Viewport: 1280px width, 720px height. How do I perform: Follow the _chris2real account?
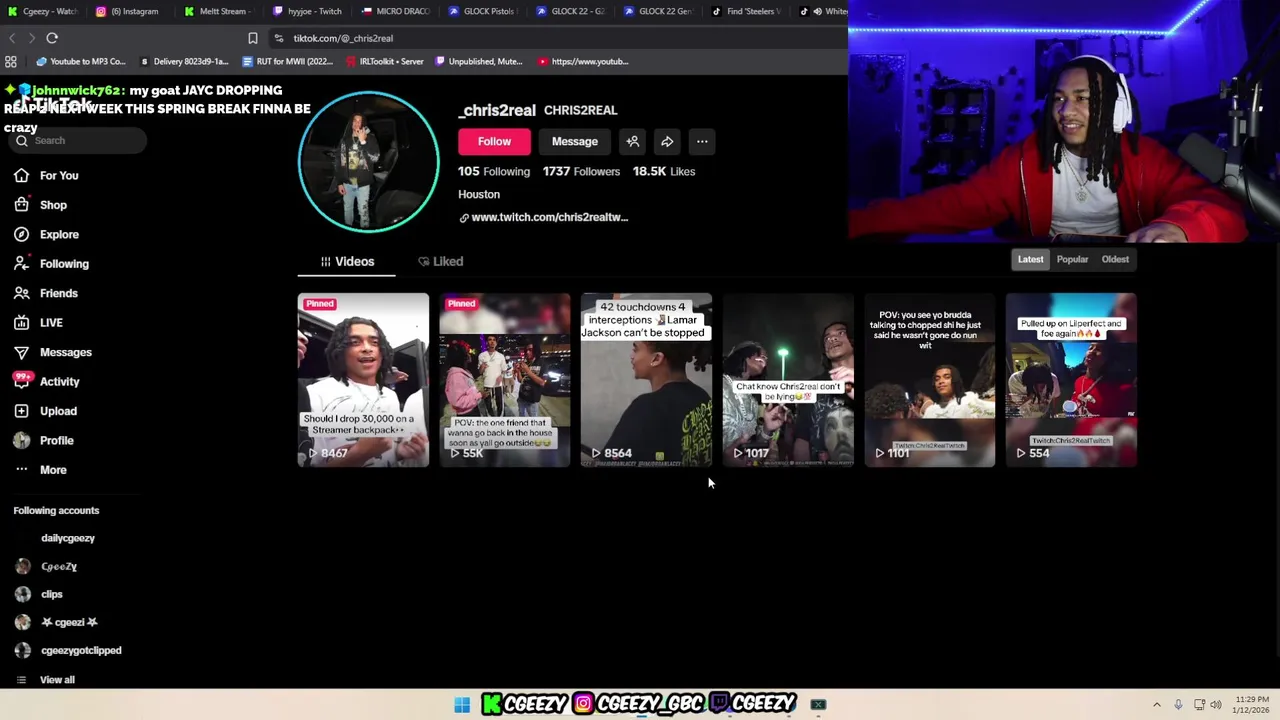494,142
